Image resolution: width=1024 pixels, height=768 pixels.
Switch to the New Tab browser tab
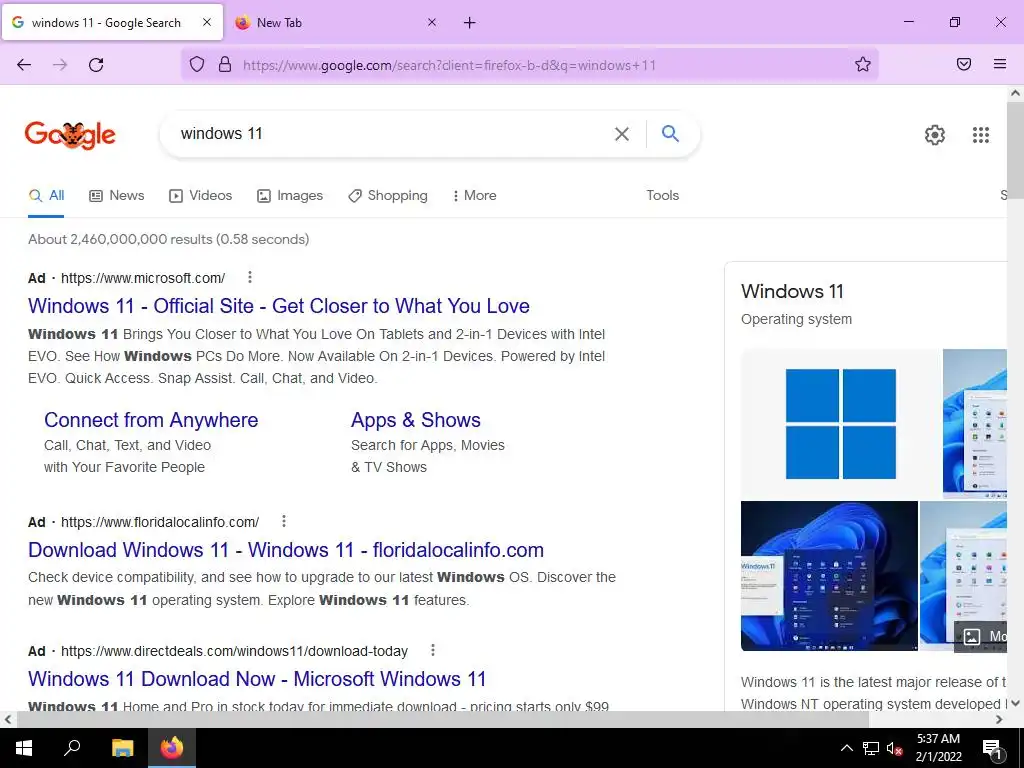[335, 23]
